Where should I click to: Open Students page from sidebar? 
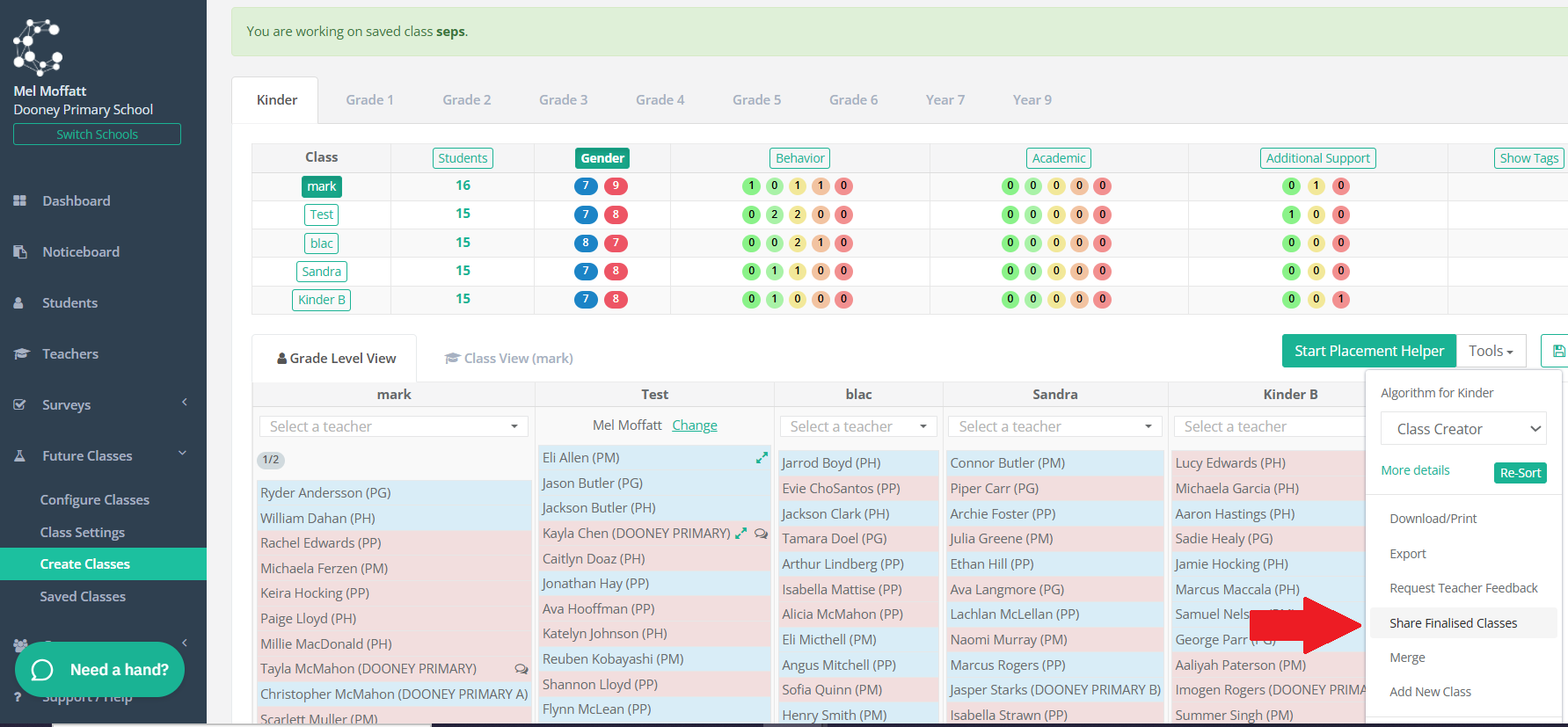click(69, 302)
